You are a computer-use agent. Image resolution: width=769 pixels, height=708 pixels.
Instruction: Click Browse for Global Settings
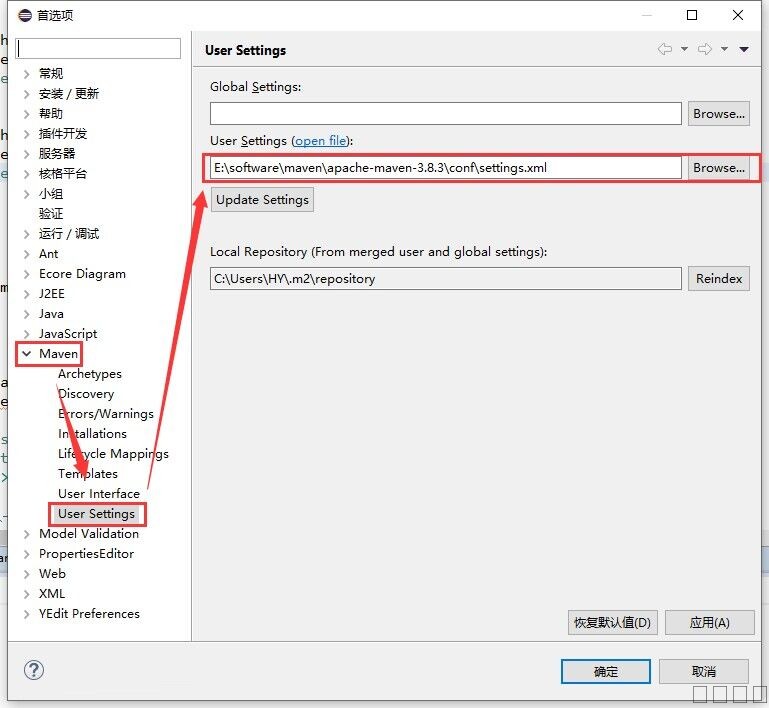(x=719, y=114)
